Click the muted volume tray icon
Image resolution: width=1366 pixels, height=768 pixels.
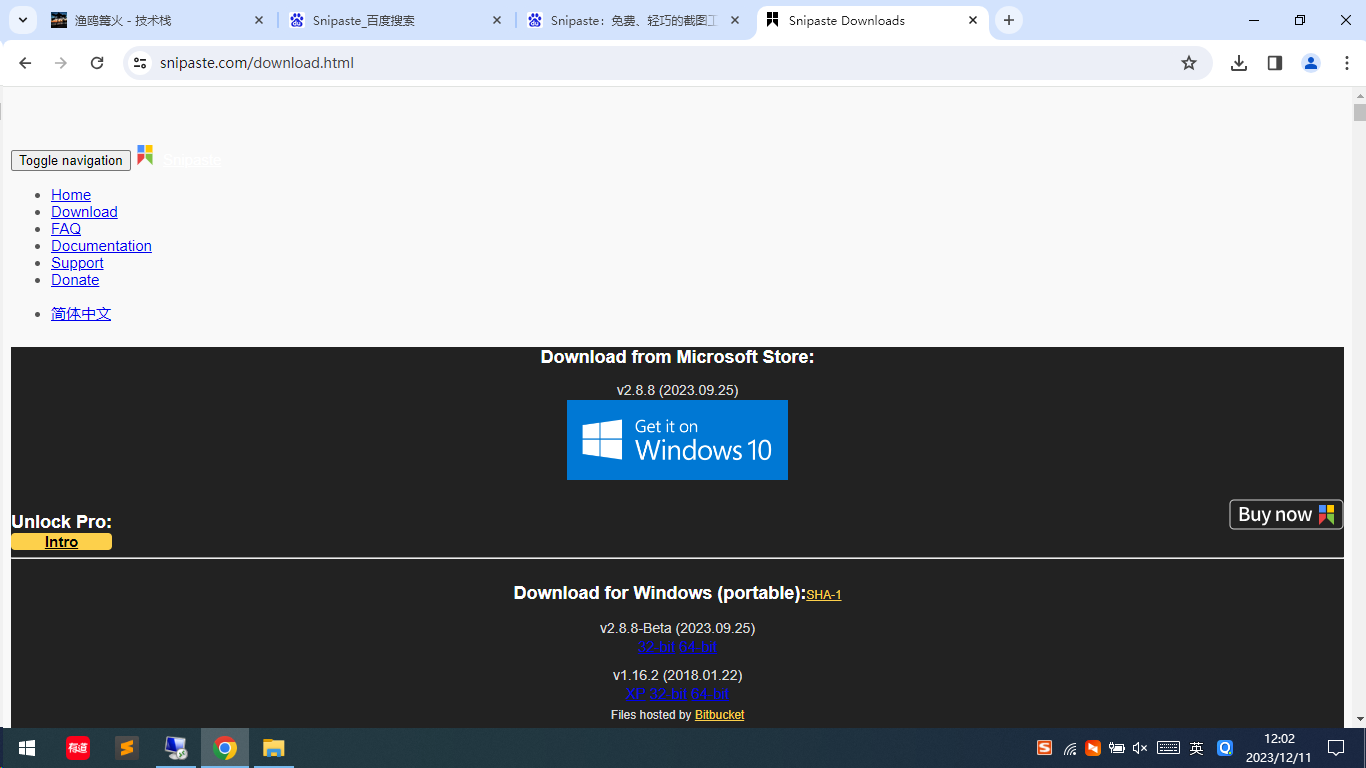[1140, 748]
